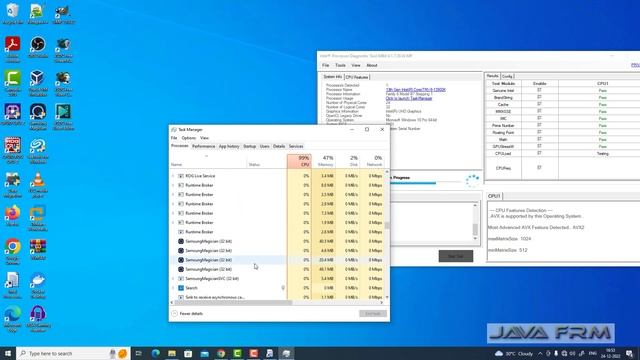Expand the Search process row

173,288
